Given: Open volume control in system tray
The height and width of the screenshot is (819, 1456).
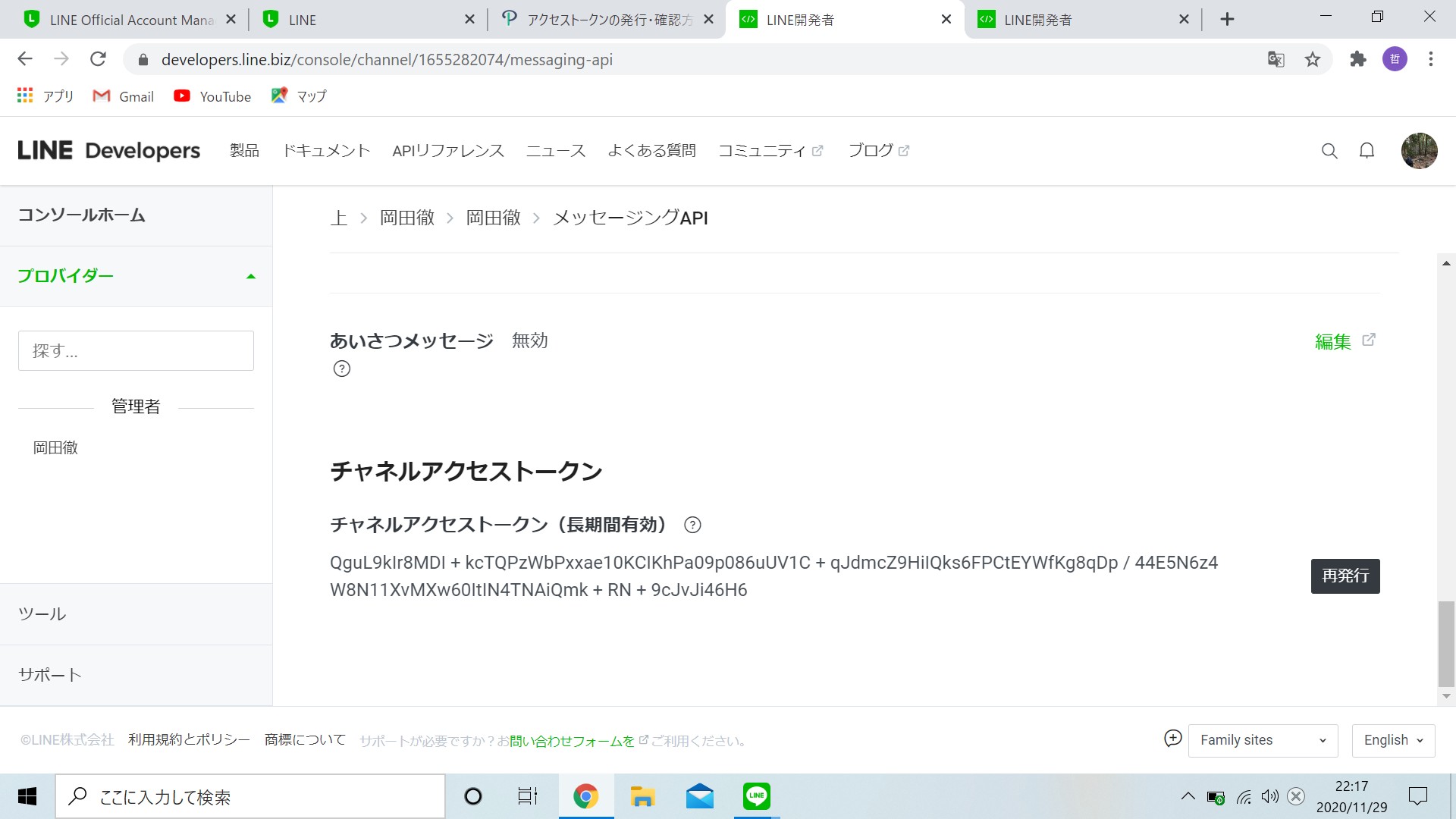Looking at the screenshot, I should pos(1270,796).
